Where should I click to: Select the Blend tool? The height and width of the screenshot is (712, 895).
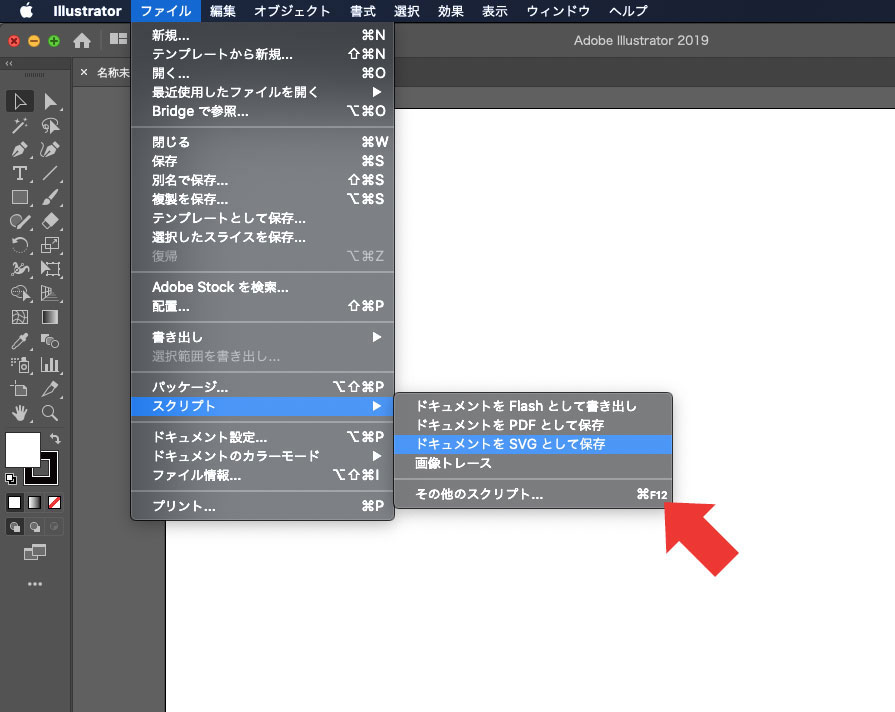coord(50,341)
